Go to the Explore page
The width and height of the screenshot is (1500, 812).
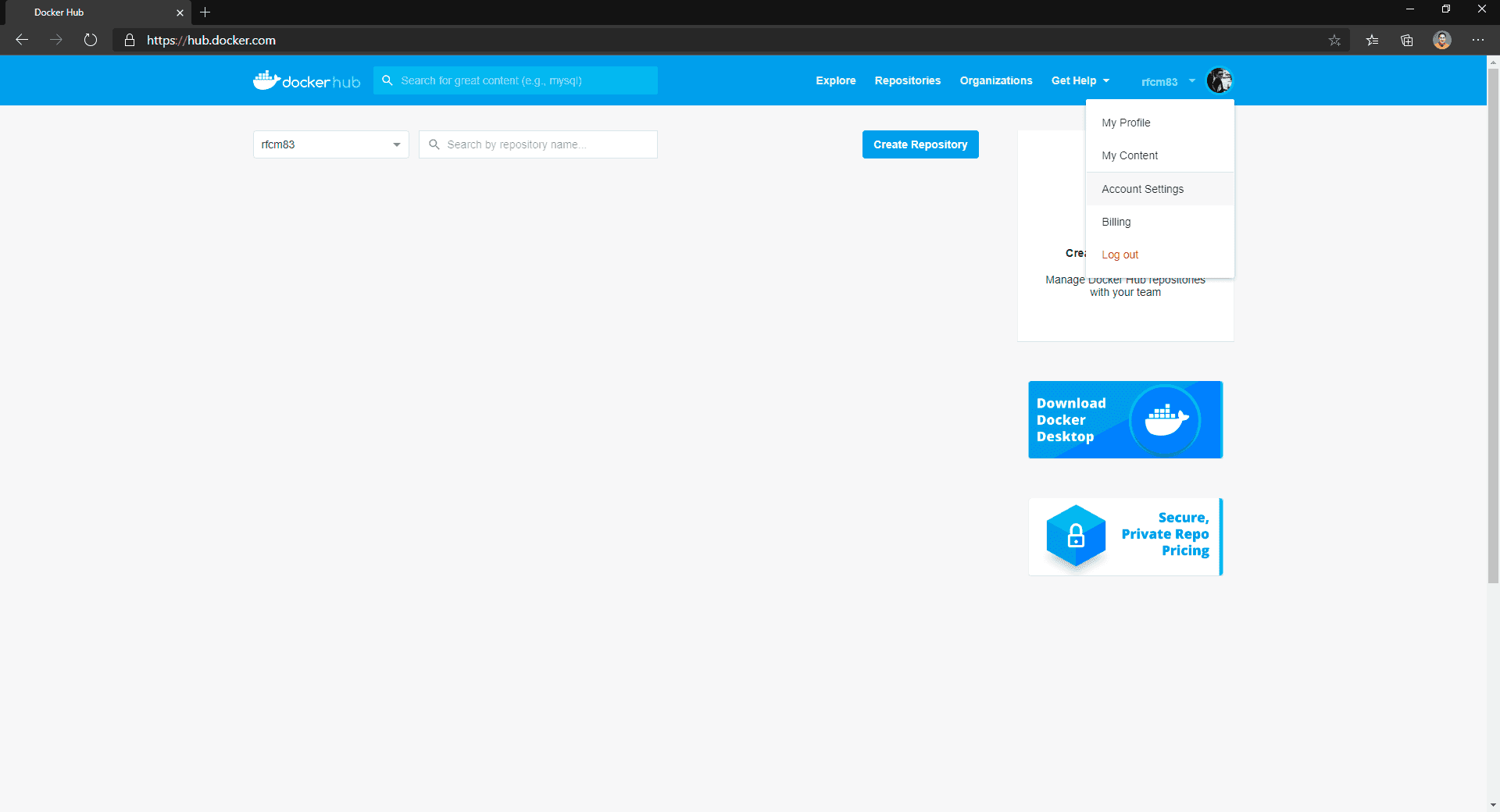click(836, 80)
